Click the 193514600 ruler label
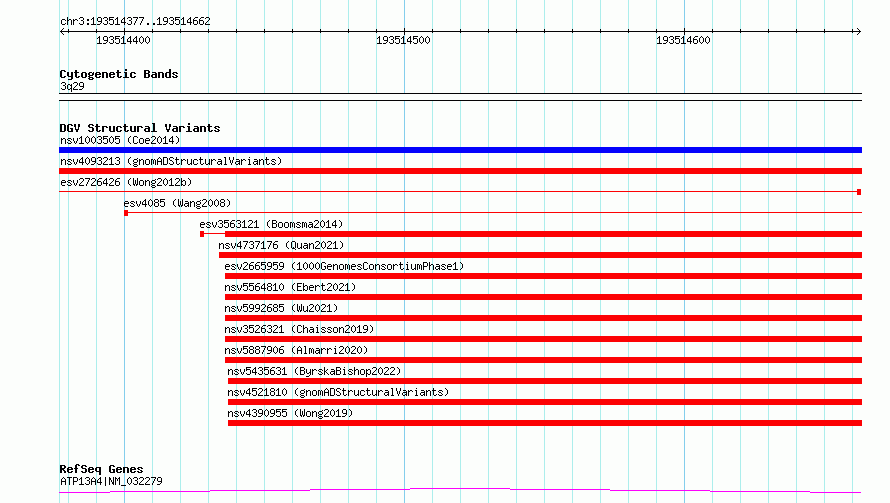 point(683,40)
